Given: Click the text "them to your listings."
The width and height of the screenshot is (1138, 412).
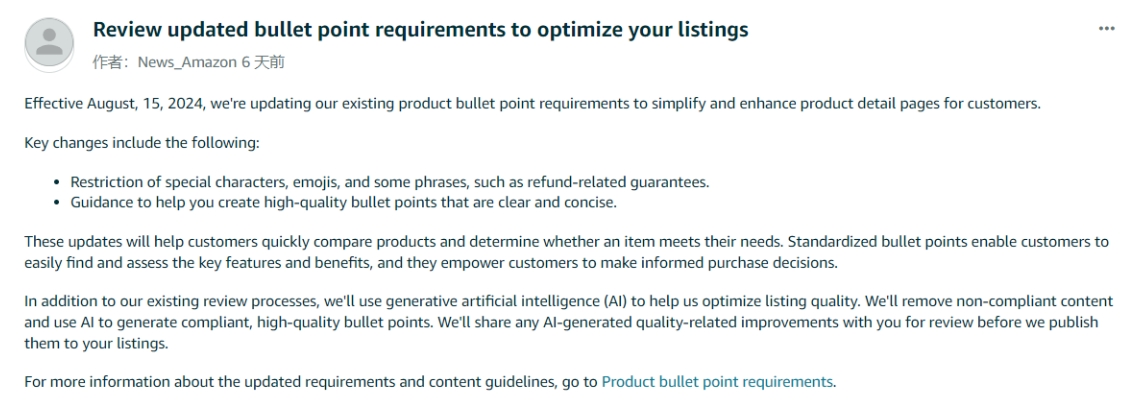Looking at the screenshot, I should coord(96,343).
